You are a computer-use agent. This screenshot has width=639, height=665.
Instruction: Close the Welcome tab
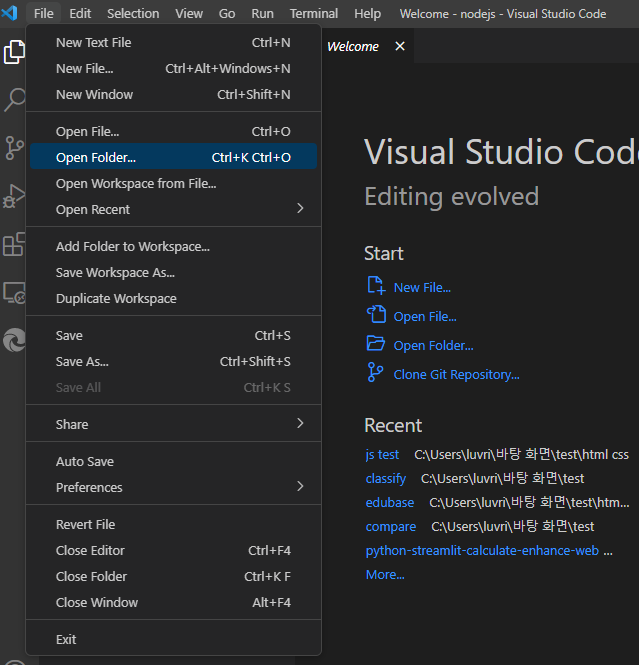(x=400, y=46)
